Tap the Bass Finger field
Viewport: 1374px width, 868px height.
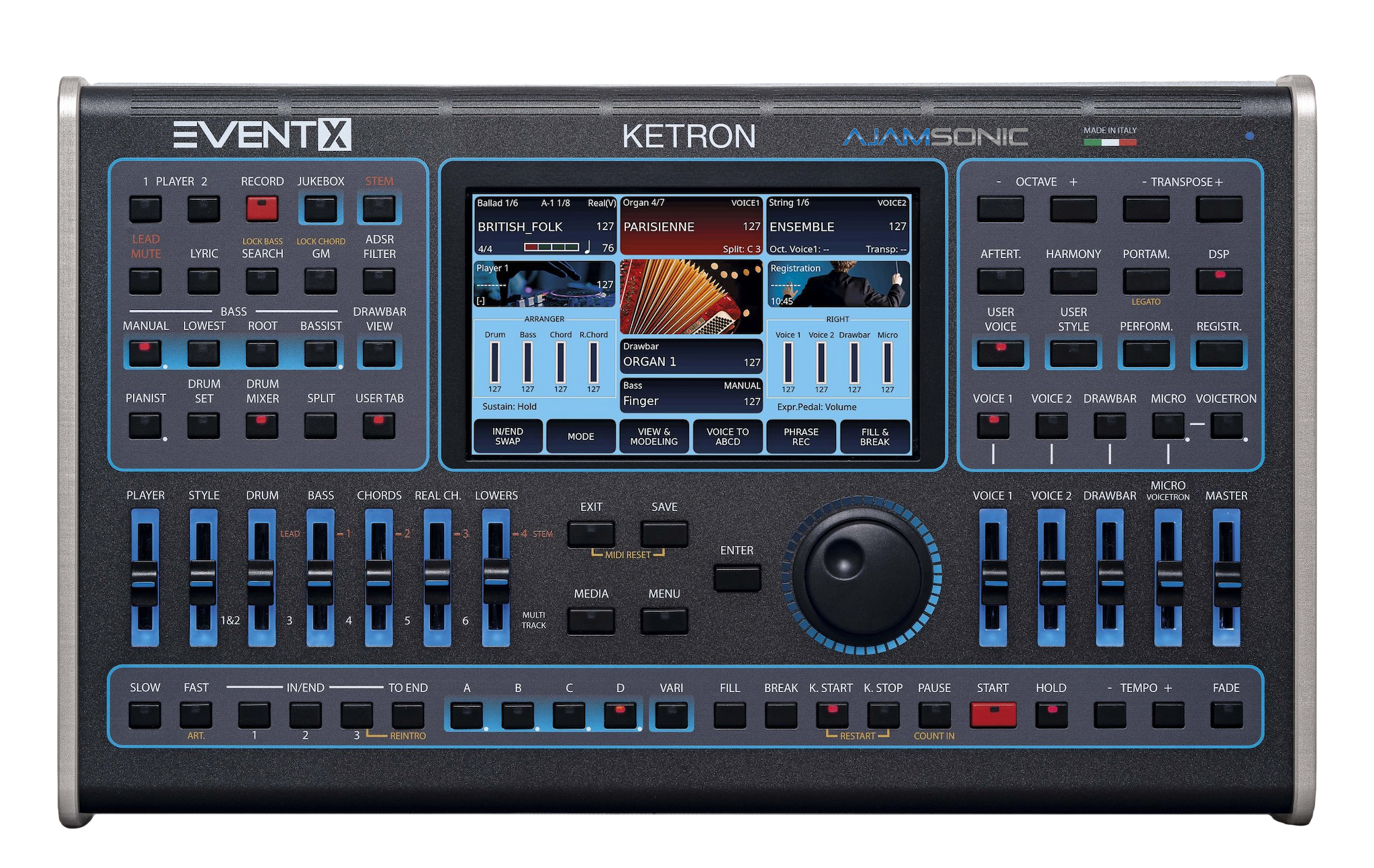[691, 394]
